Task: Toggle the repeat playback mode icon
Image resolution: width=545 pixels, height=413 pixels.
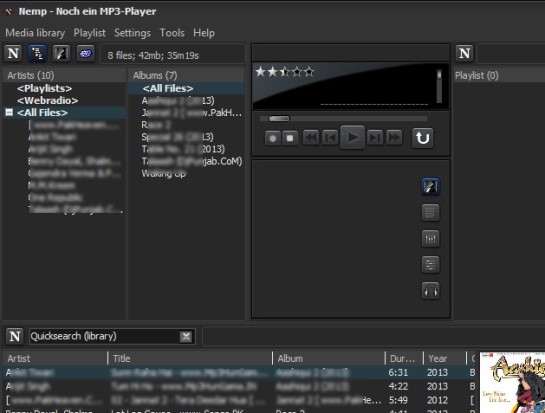Action: 423,138
